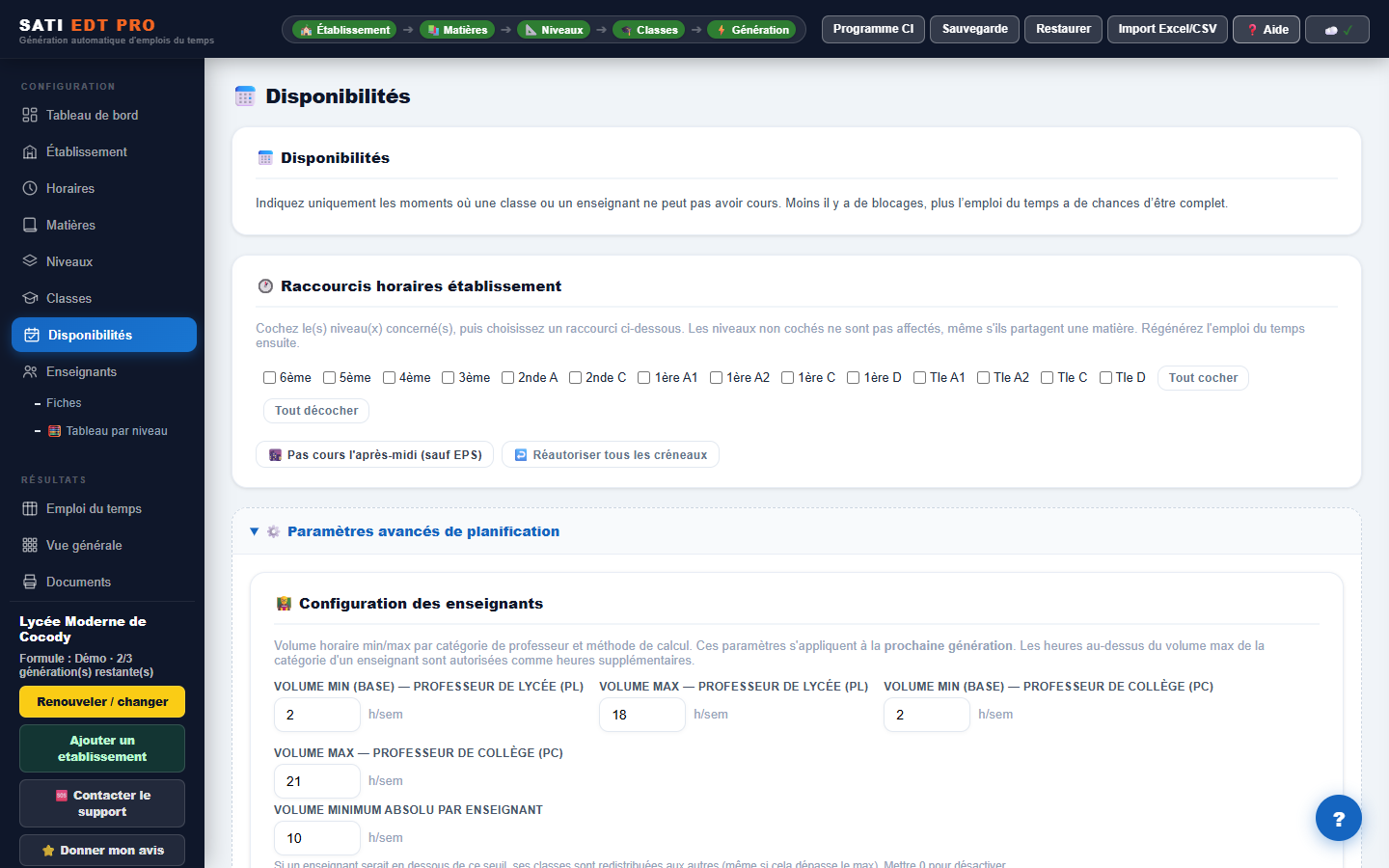Screen dimensions: 1389x868
Task: Click the Matières book icon in sidebar
Action: click(x=30, y=225)
